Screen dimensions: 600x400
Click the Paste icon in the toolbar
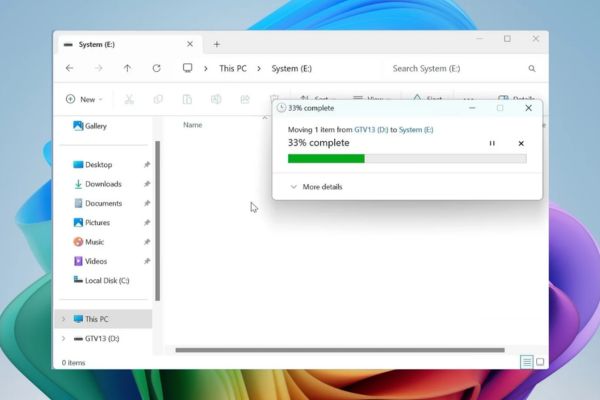pyautogui.click(x=187, y=99)
